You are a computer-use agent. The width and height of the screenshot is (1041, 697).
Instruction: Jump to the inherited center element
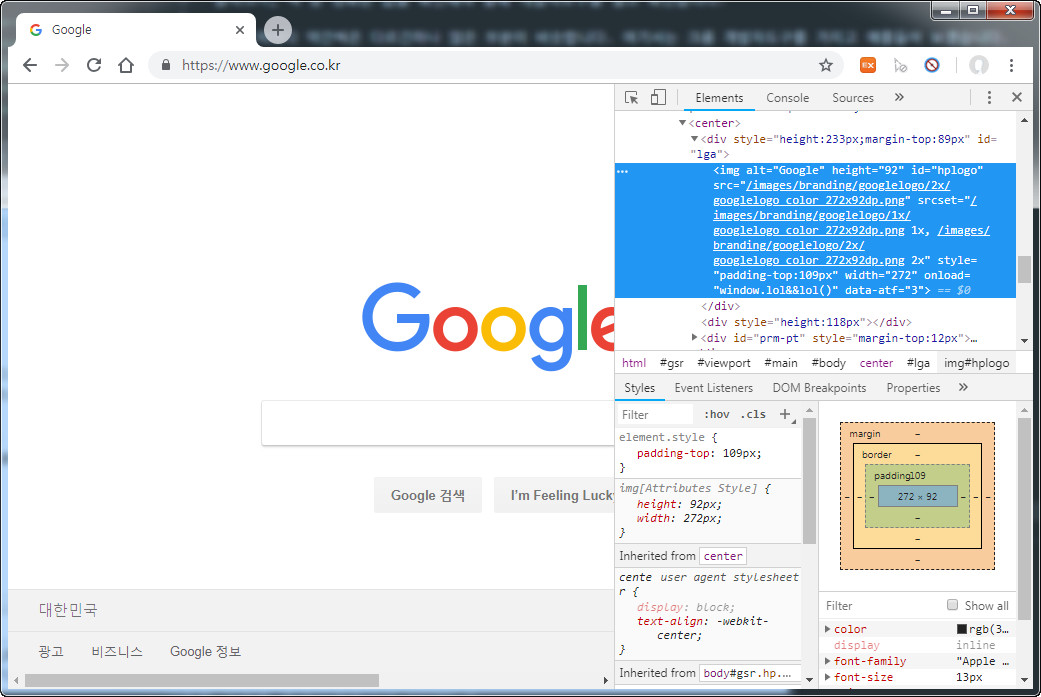coord(723,556)
